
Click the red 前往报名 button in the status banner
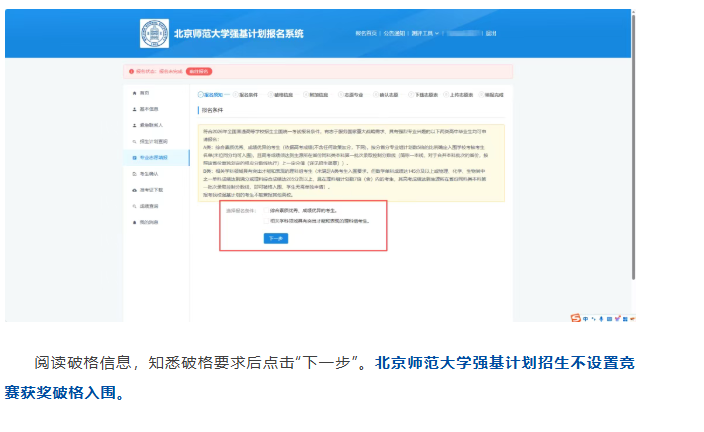(198, 72)
